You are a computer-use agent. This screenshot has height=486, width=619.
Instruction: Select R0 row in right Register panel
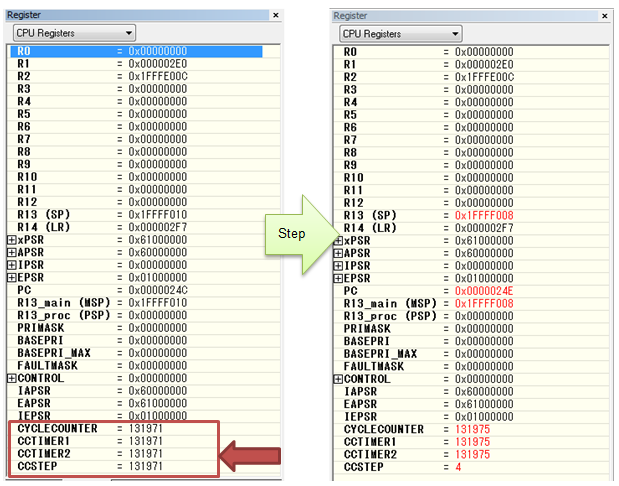coord(471,52)
